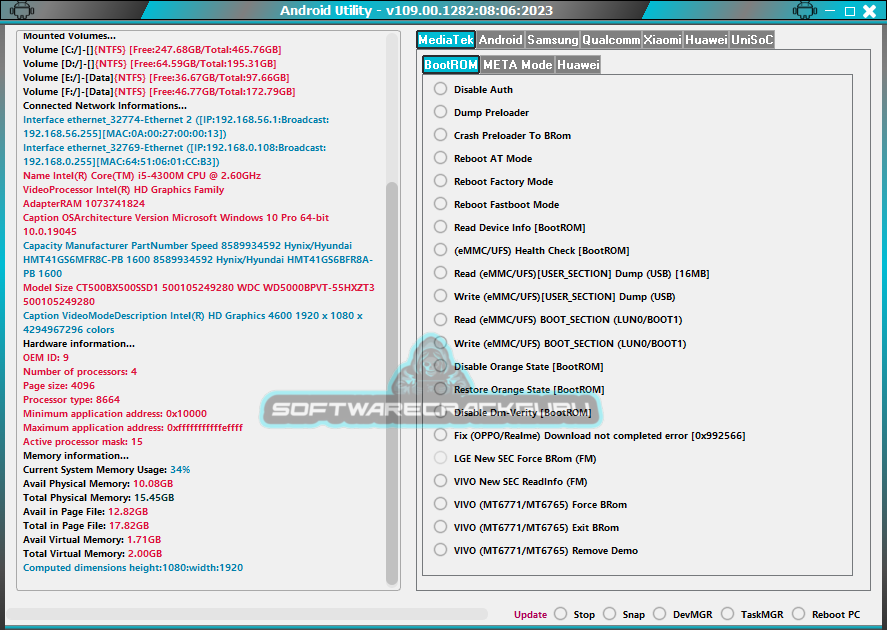Click the 'Hardware information...' heading
The height and width of the screenshot is (630, 887).
click(79, 344)
